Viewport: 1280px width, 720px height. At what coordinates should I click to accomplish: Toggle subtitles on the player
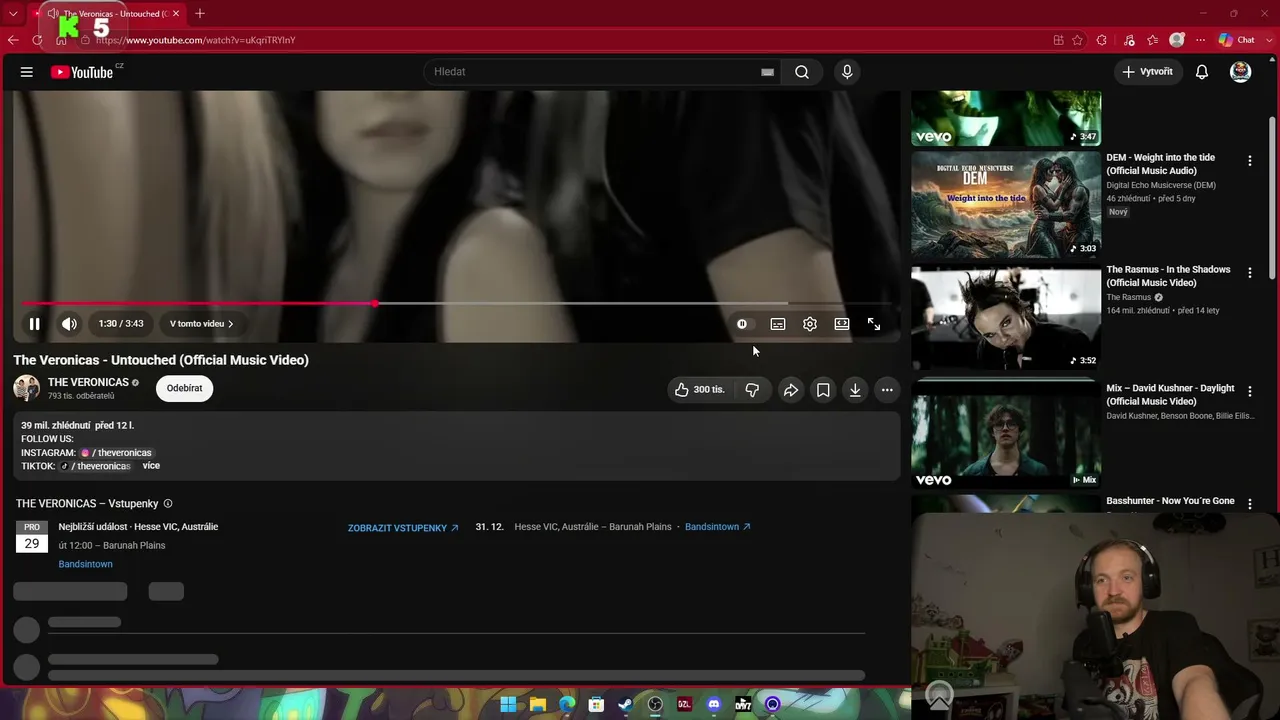click(x=778, y=324)
